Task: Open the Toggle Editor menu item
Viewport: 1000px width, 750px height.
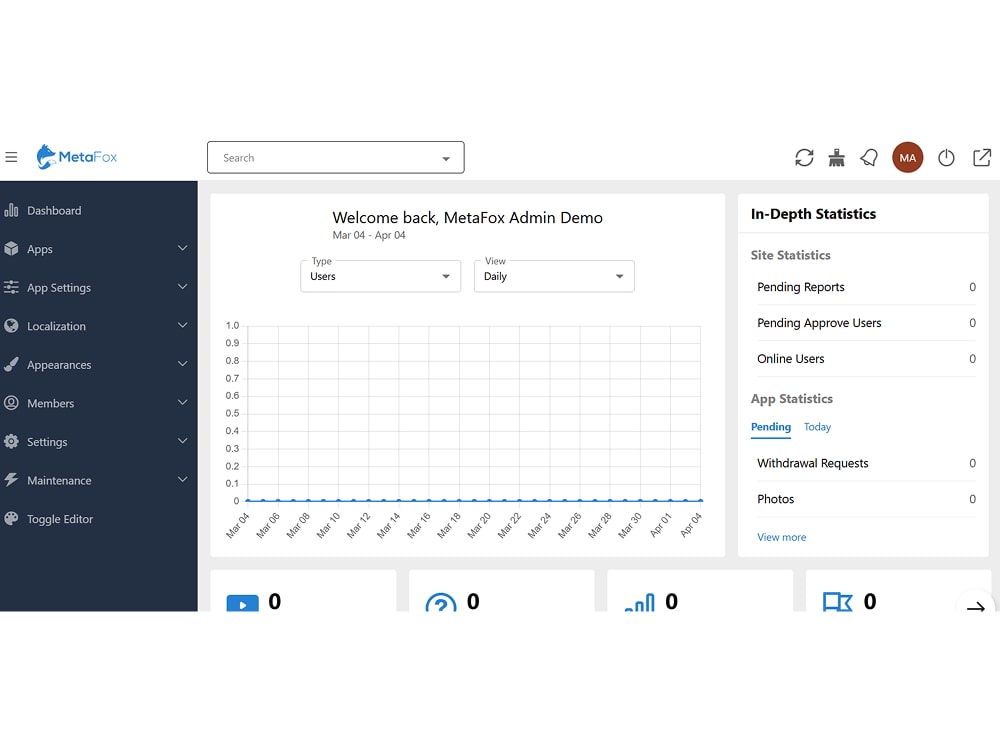Action: (x=99, y=519)
